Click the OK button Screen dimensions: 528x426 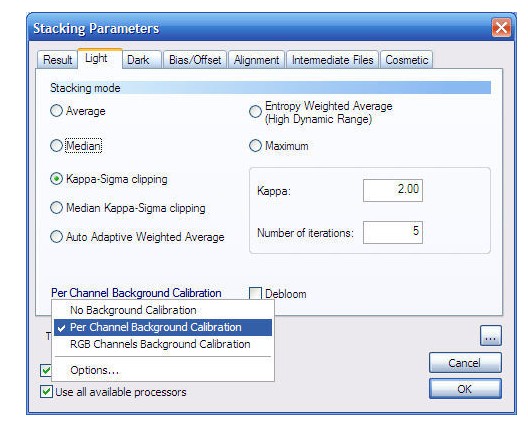[465, 389]
